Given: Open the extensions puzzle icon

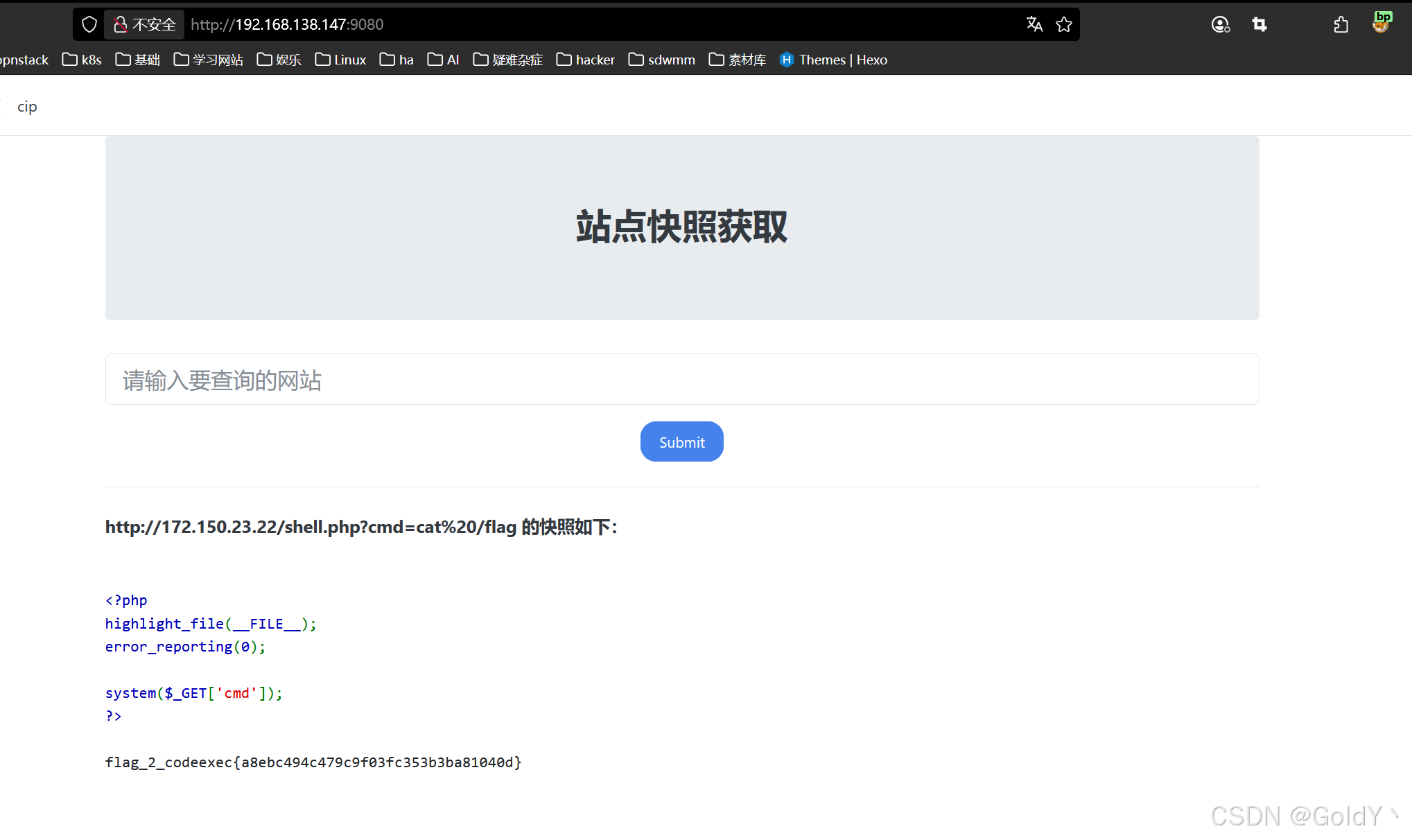Looking at the screenshot, I should tap(1341, 25).
